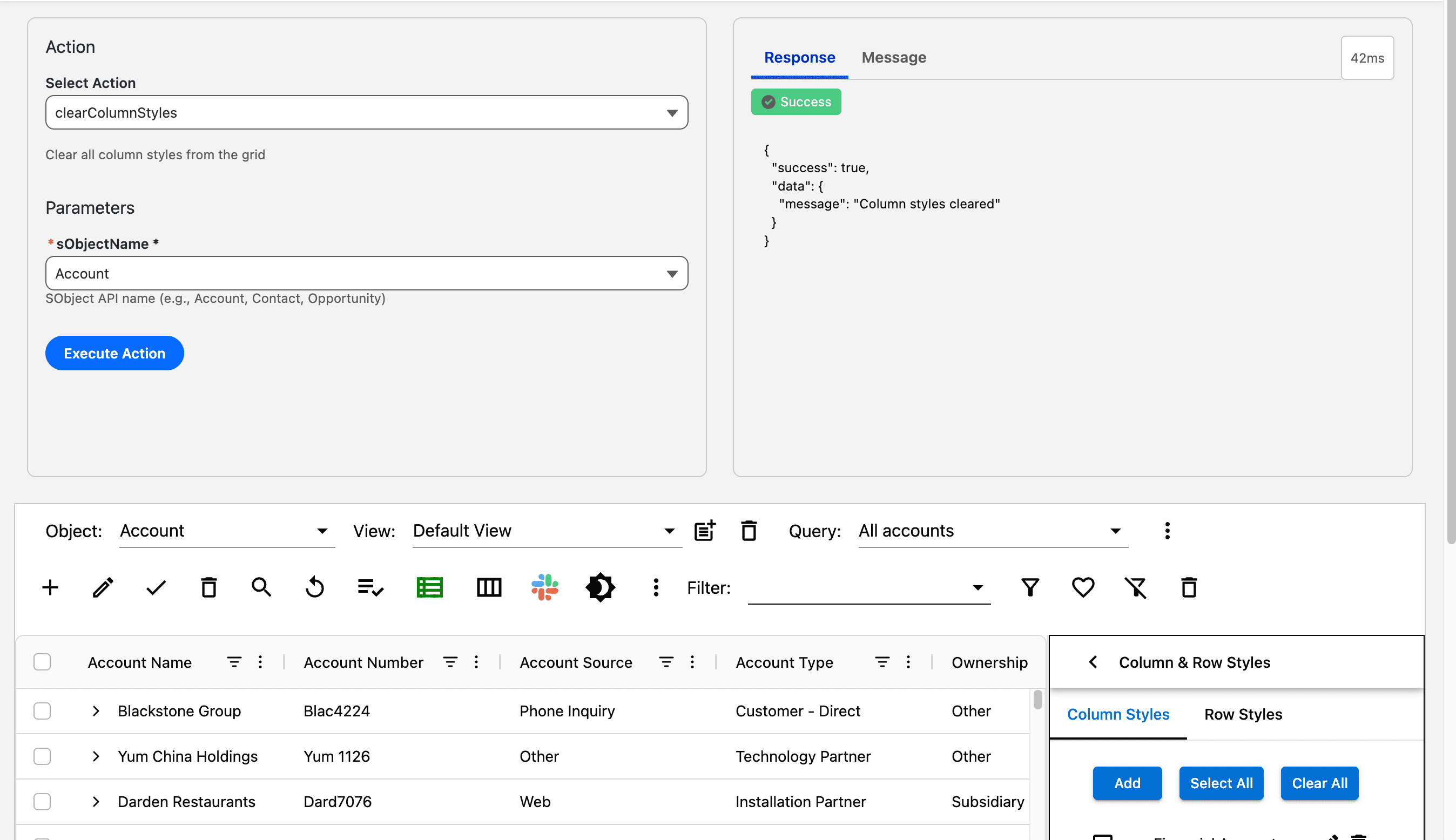Screen dimensions: 1456x840
Task: Click the pencil edit icon in the toolbar
Action: tap(103, 587)
